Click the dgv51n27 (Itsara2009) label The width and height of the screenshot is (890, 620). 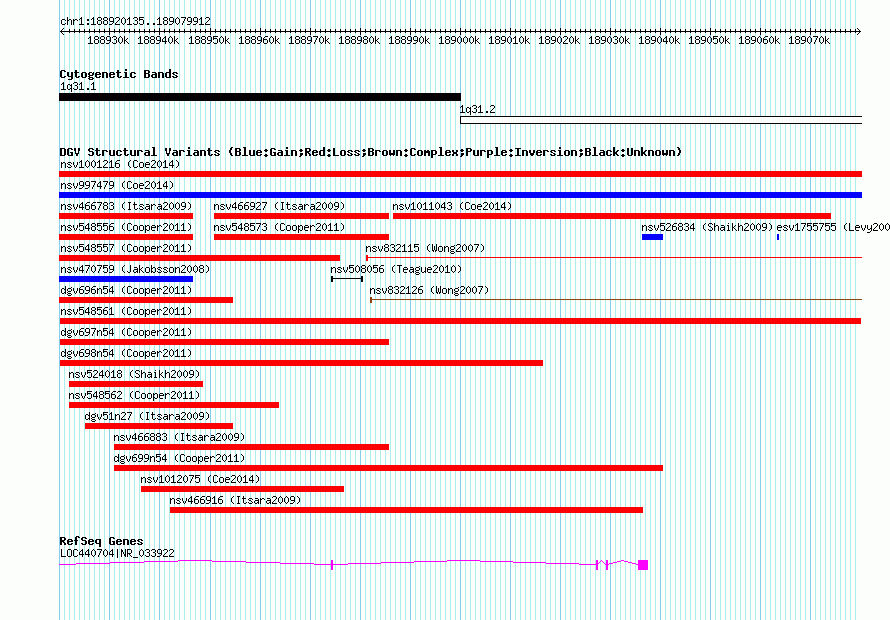pyautogui.click(x=147, y=416)
